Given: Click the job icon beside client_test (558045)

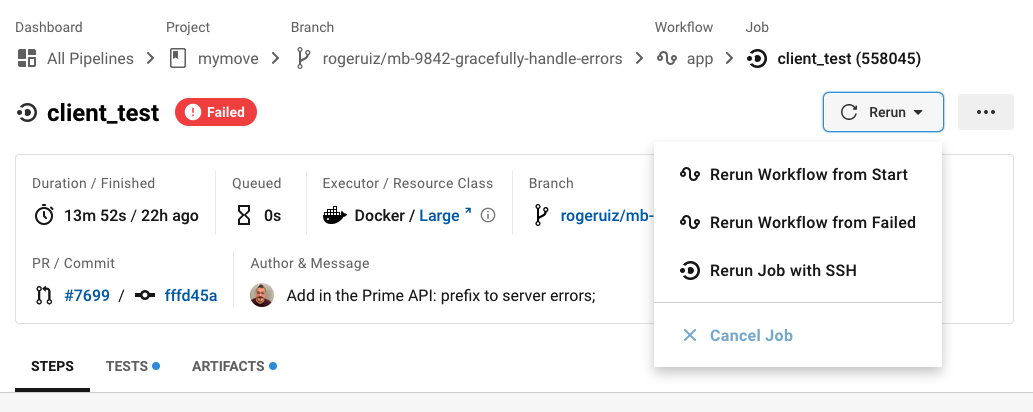Looking at the screenshot, I should (756, 59).
